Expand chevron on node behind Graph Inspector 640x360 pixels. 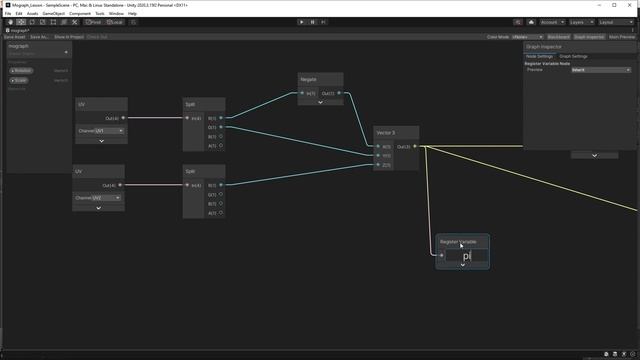[594, 156]
